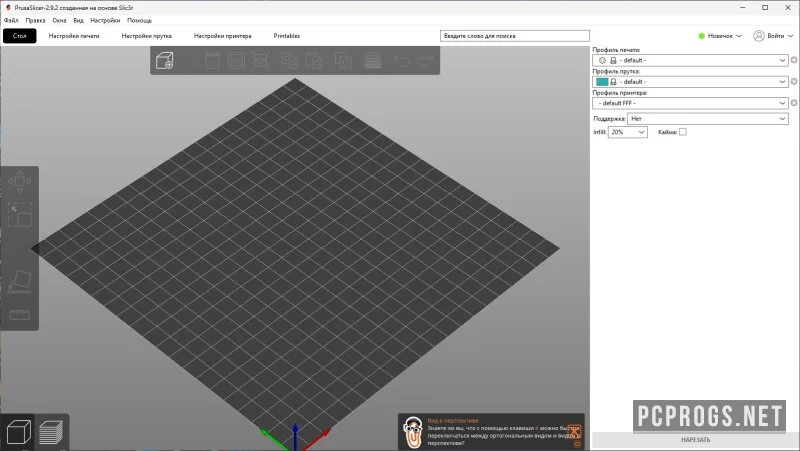This screenshot has width=800, height=451.
Task: Click the Undo arrow icon
Action: (x=402, y=60)
